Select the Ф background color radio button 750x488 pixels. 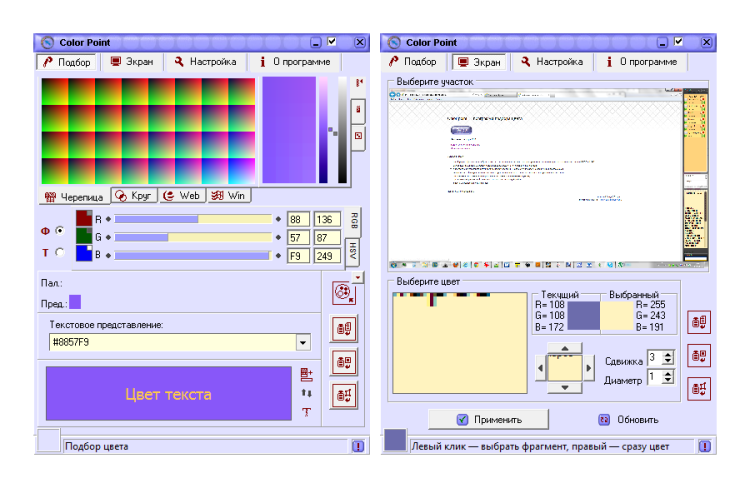60,231
